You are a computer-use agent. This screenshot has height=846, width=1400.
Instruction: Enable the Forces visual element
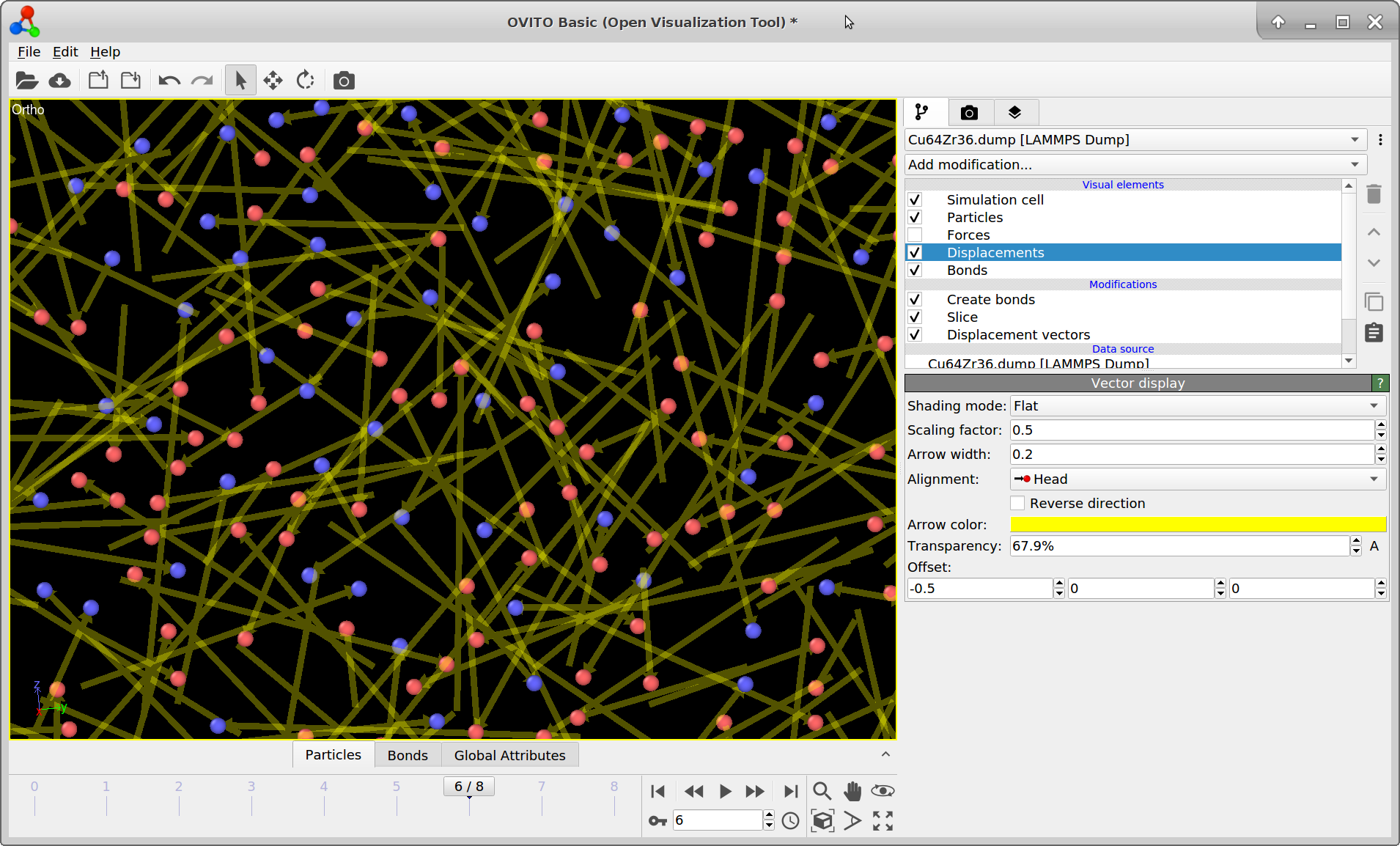point(915,235)
